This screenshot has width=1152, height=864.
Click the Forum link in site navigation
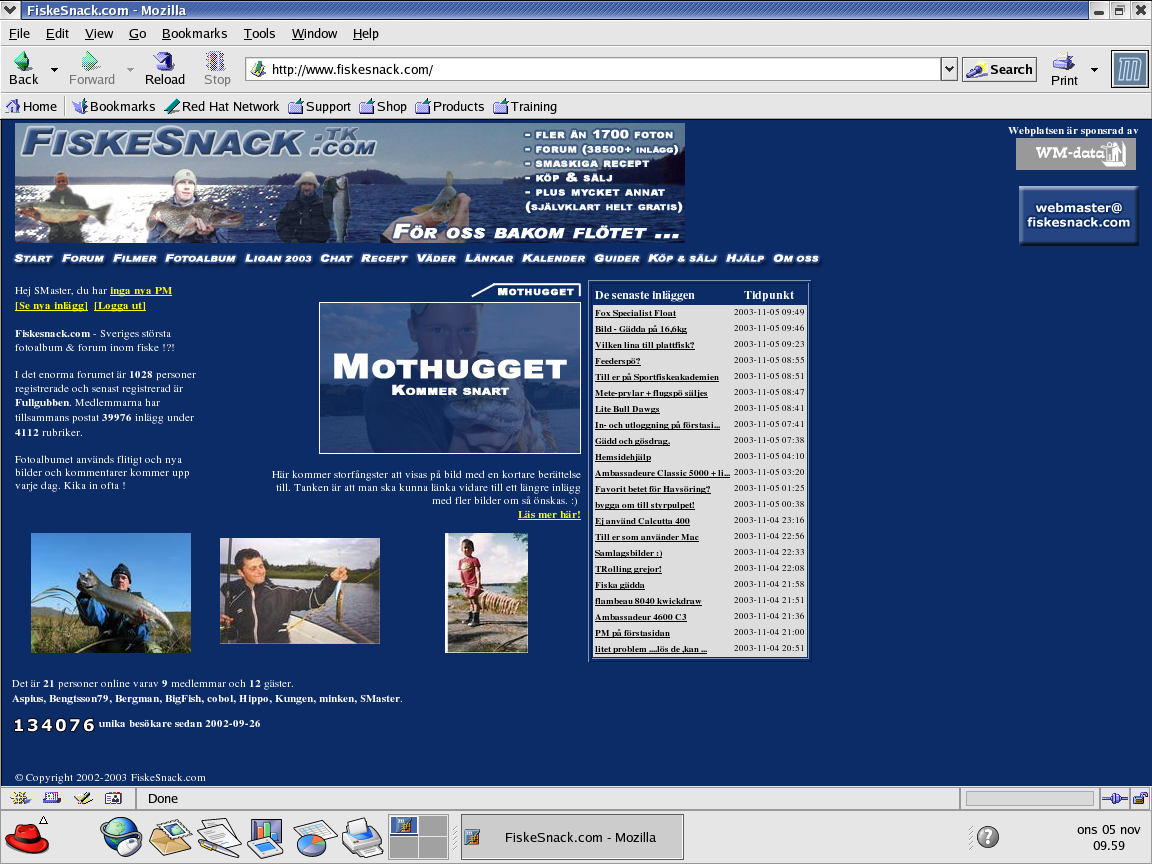83,258
